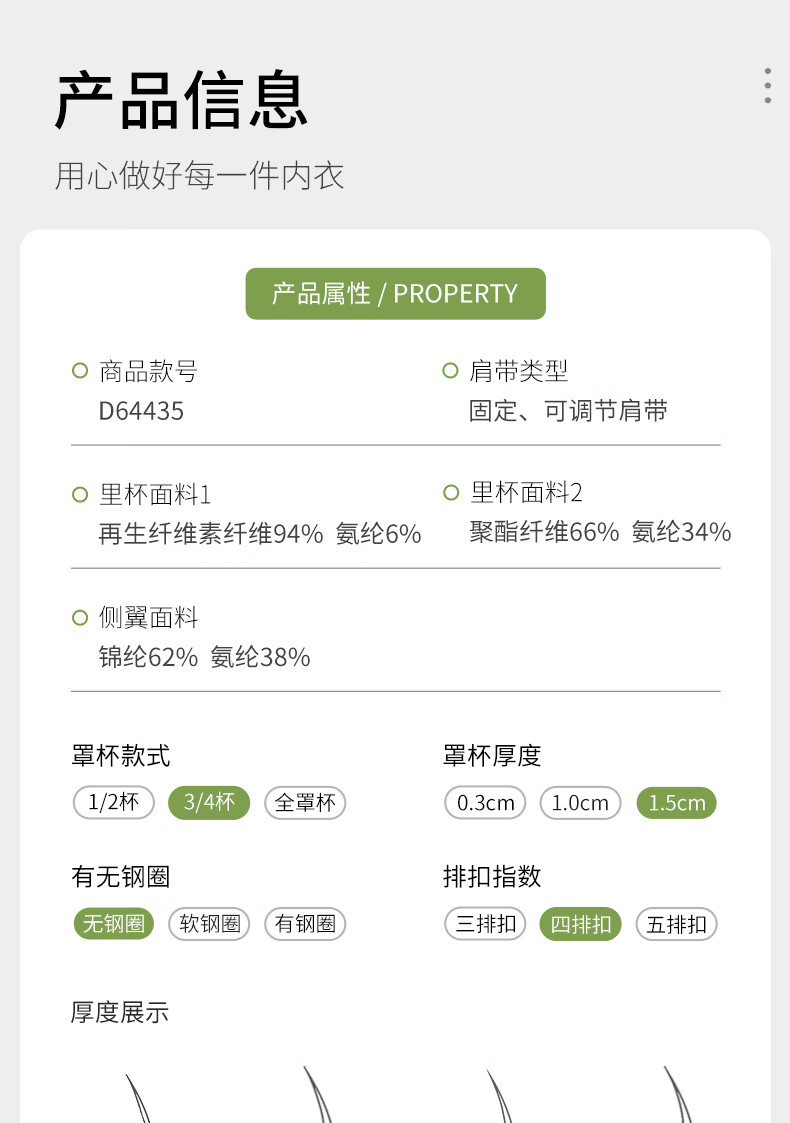Select the 软钢圈 soft wire option
The height and width of the screenshot is (1123, 790).
pyautogui.click(x=209, y=924)
